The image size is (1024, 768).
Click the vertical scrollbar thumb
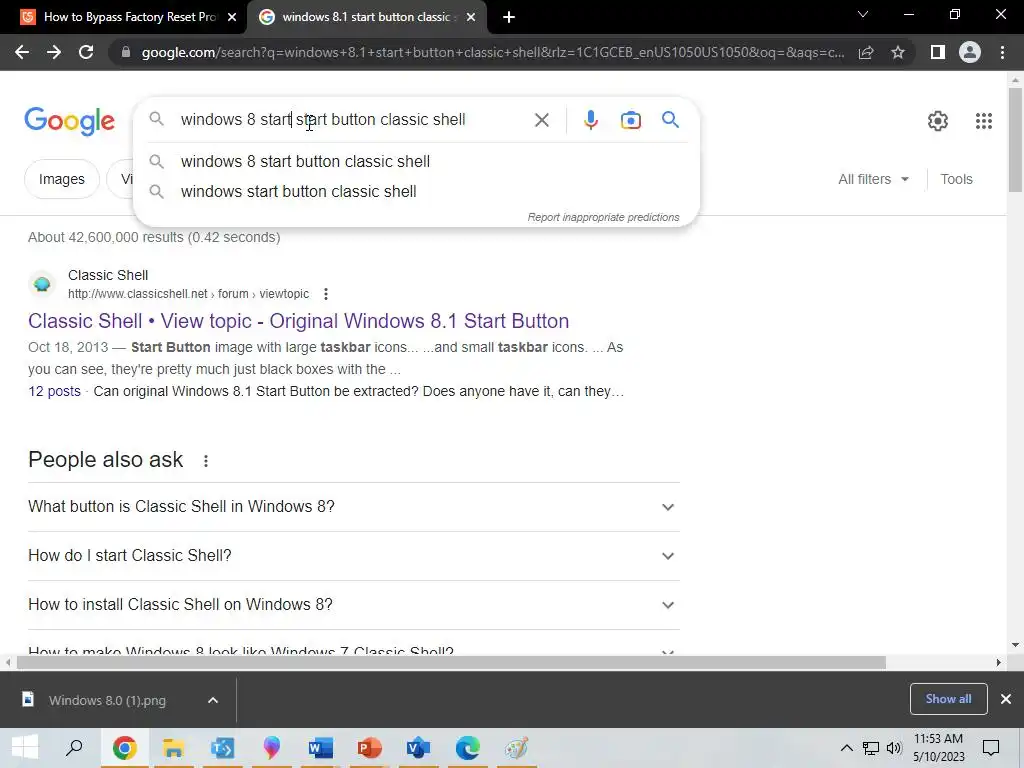click(1015, 139)
